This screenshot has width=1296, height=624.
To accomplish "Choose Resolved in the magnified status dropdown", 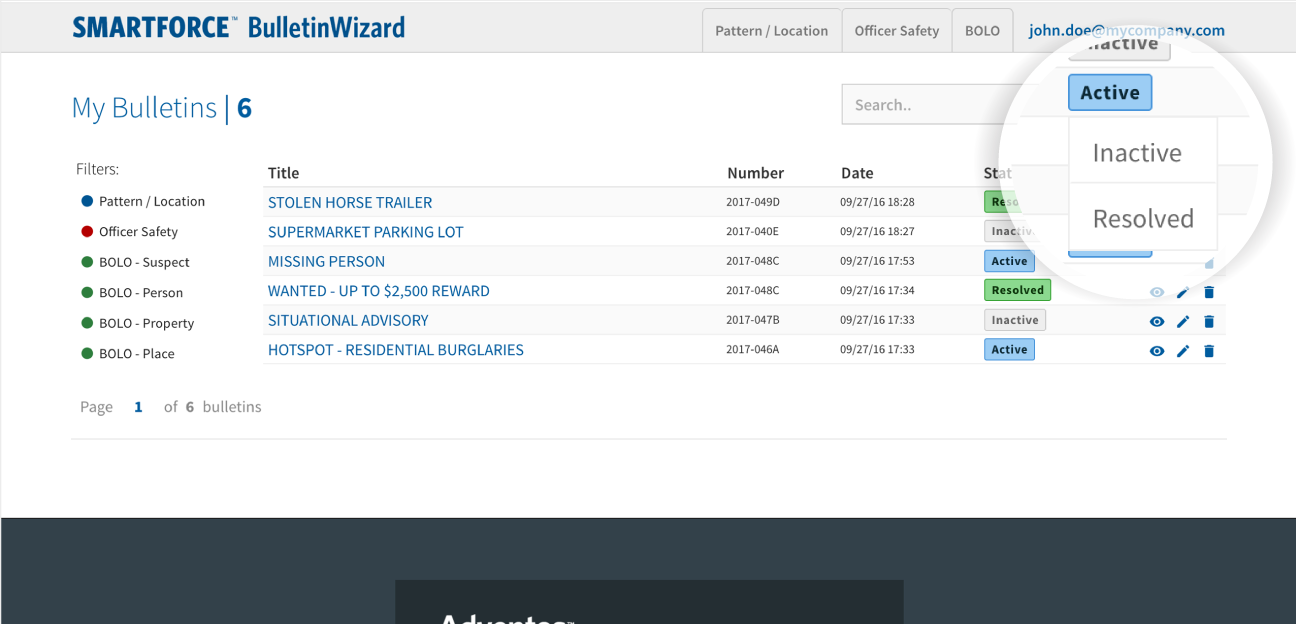I will point(1143,218).
